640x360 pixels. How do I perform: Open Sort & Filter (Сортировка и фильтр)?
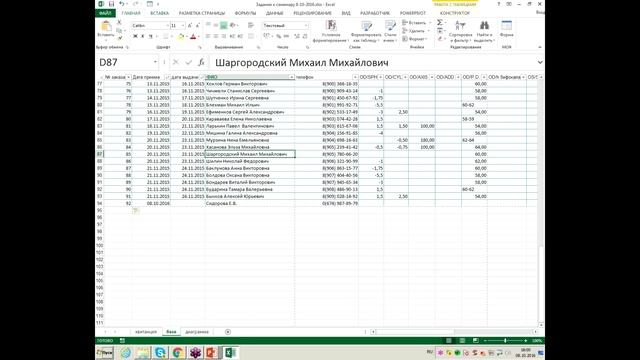coord(460,31)
